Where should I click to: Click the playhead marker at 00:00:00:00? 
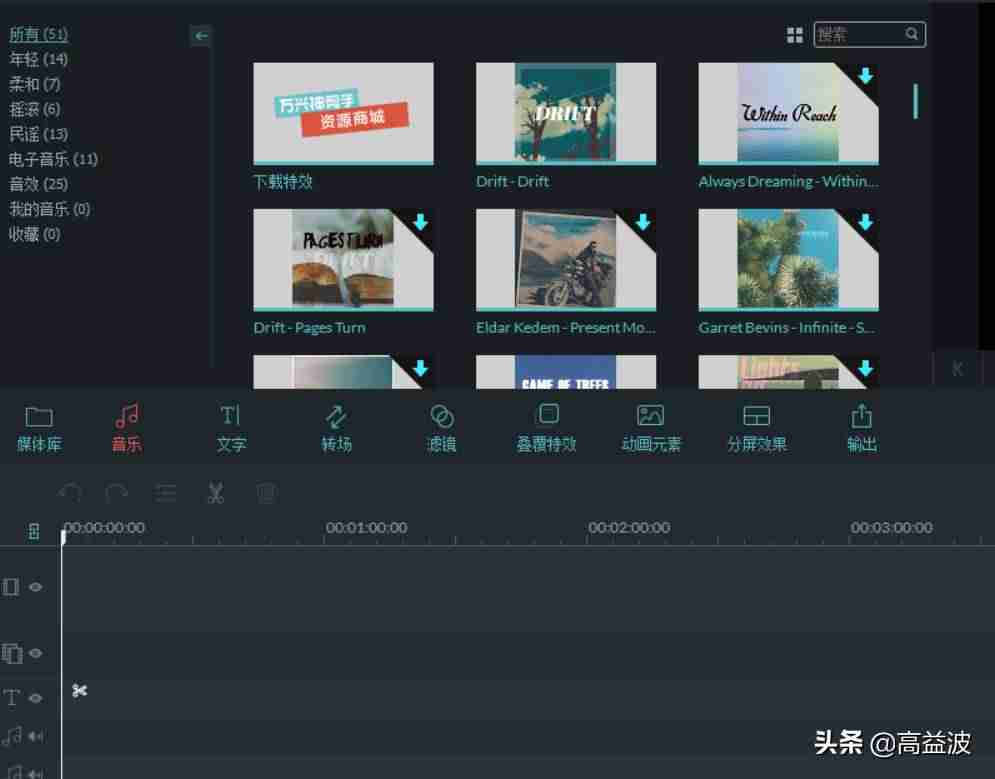[63, 537]
